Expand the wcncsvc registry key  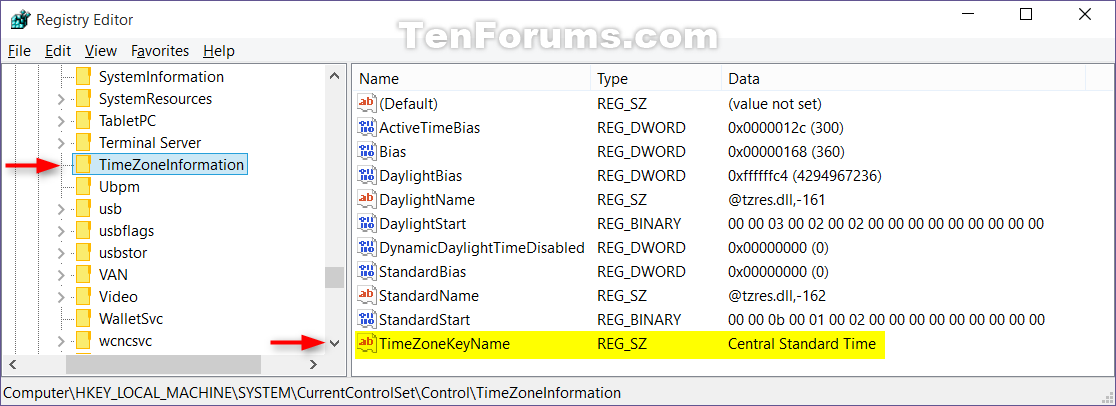[x=60, y=341]
